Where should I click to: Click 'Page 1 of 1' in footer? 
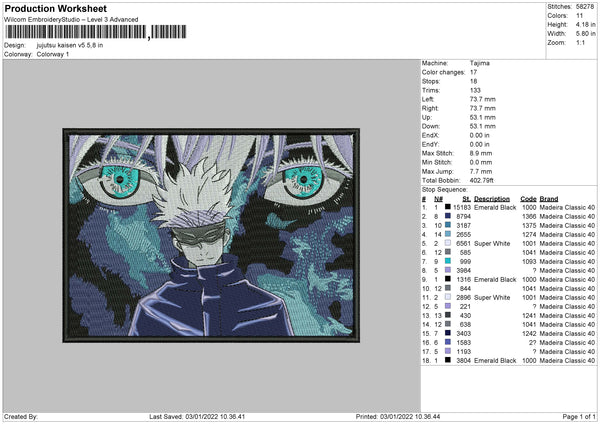579,416
